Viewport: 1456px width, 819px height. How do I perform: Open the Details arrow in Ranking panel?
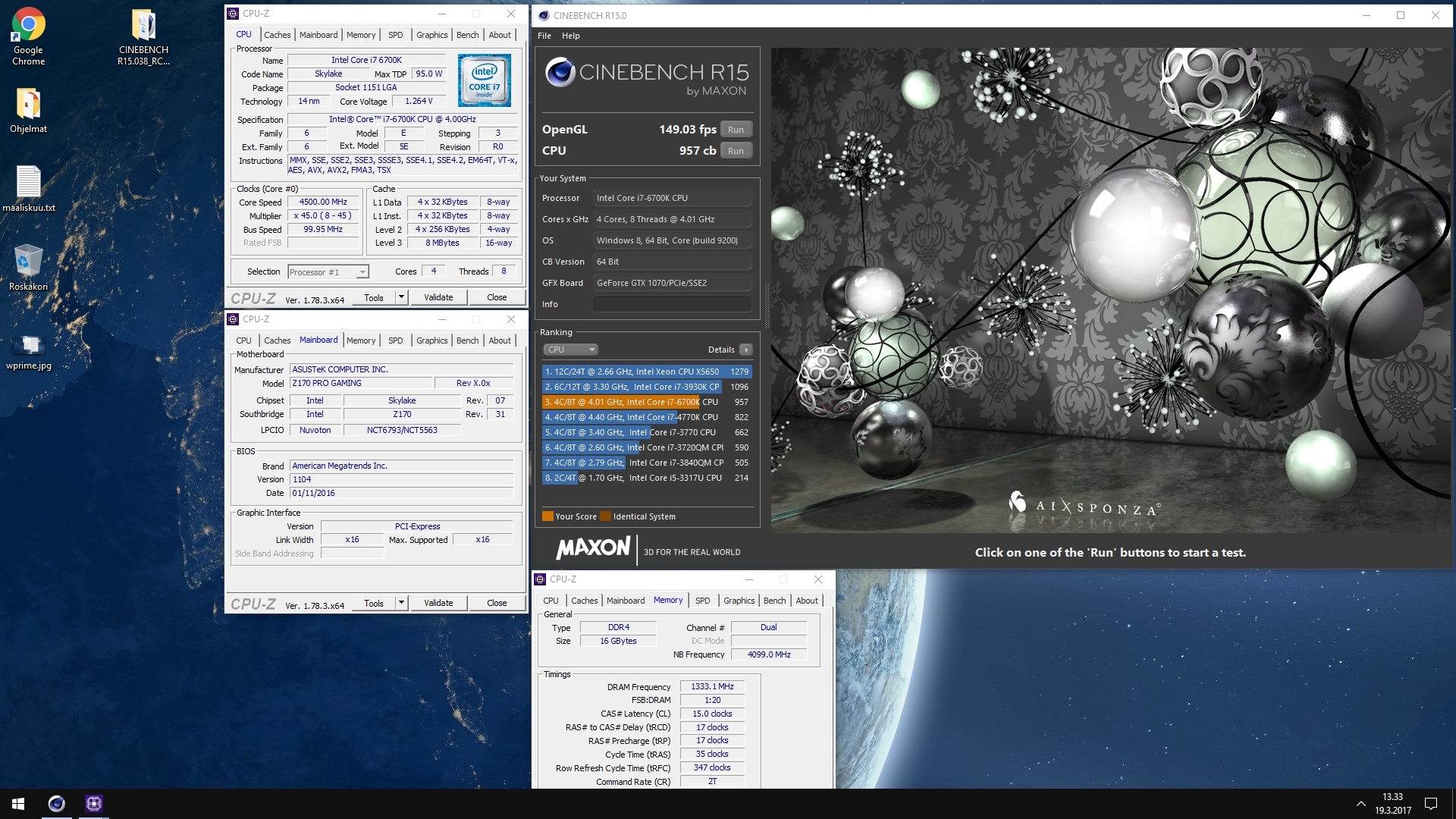click(746, 350)
